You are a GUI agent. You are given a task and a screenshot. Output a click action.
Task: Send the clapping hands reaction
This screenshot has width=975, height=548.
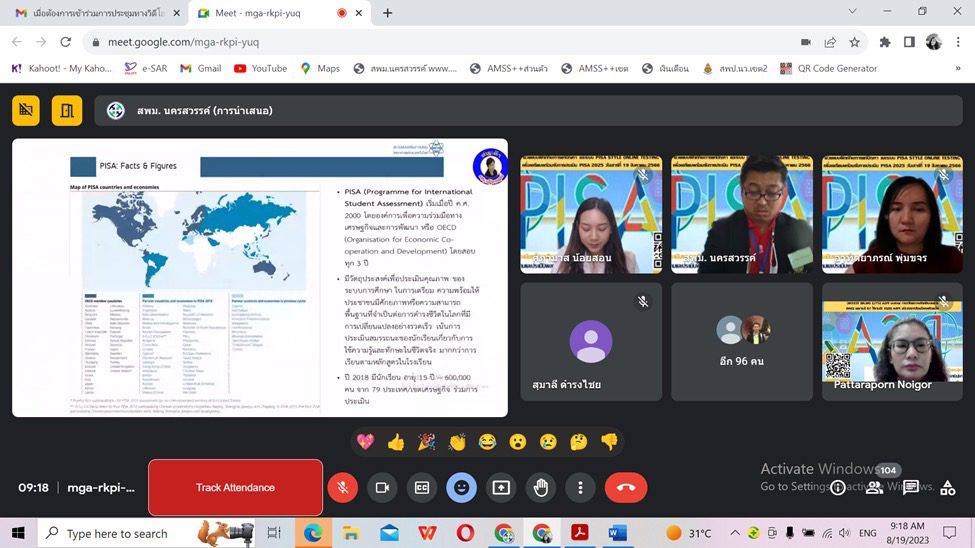tap(457, 442)
